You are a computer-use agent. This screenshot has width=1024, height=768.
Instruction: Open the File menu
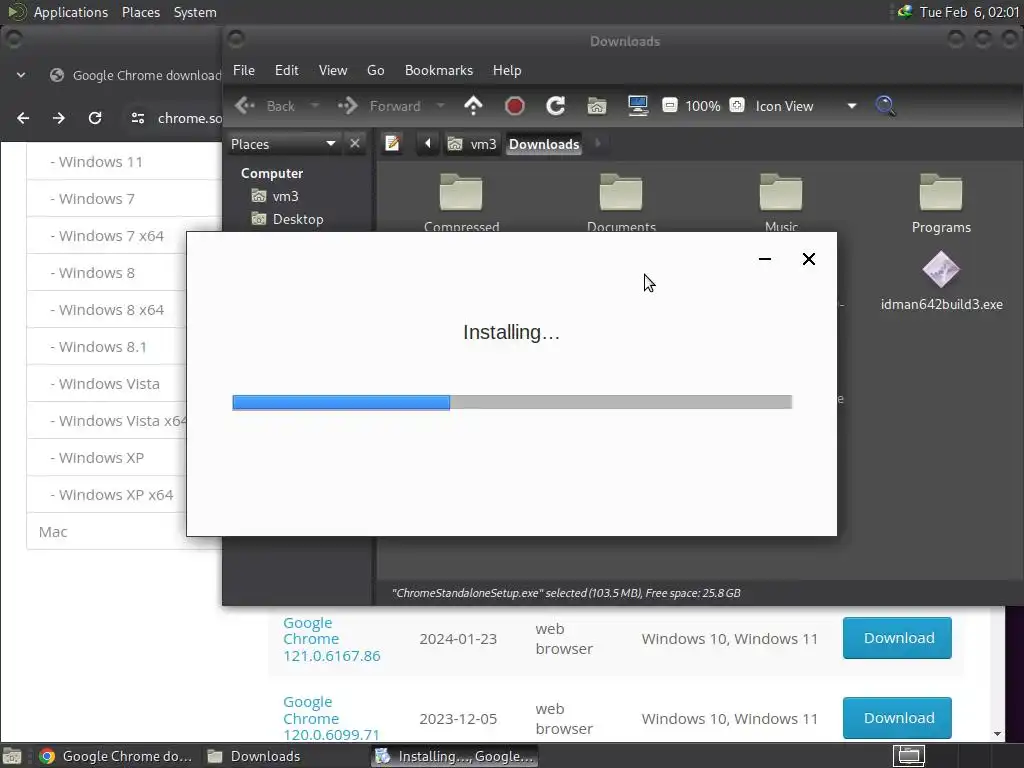[244, 70]
